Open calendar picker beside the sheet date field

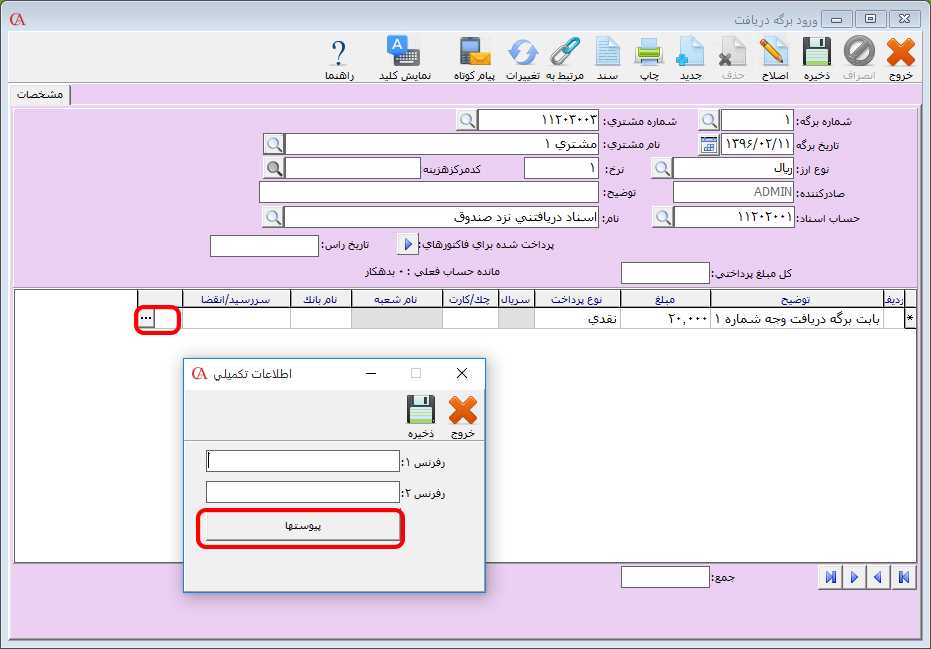(x=708, y=144)
